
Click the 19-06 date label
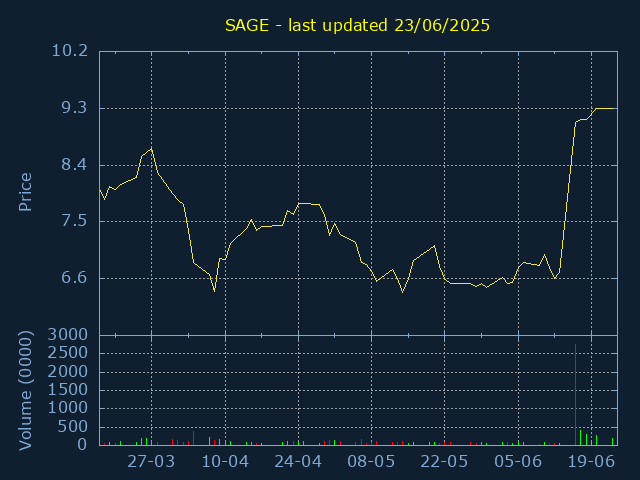click(x=591, y=462)
